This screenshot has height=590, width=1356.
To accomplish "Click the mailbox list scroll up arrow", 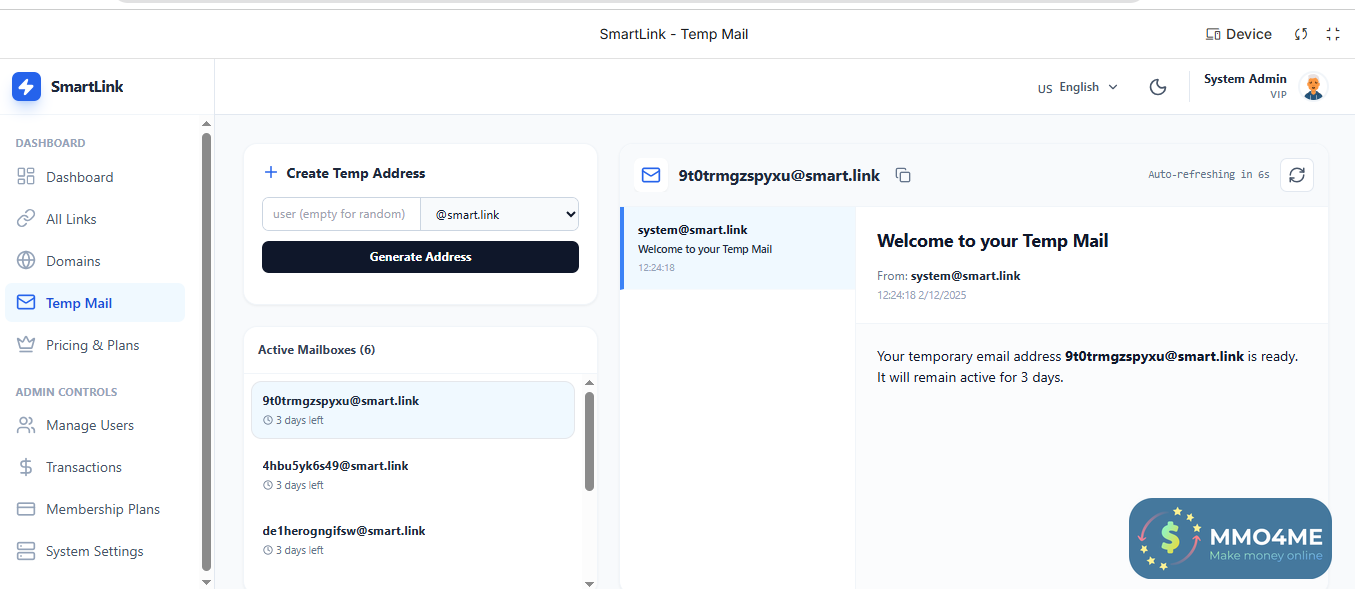I will click(x=589, y=383).
